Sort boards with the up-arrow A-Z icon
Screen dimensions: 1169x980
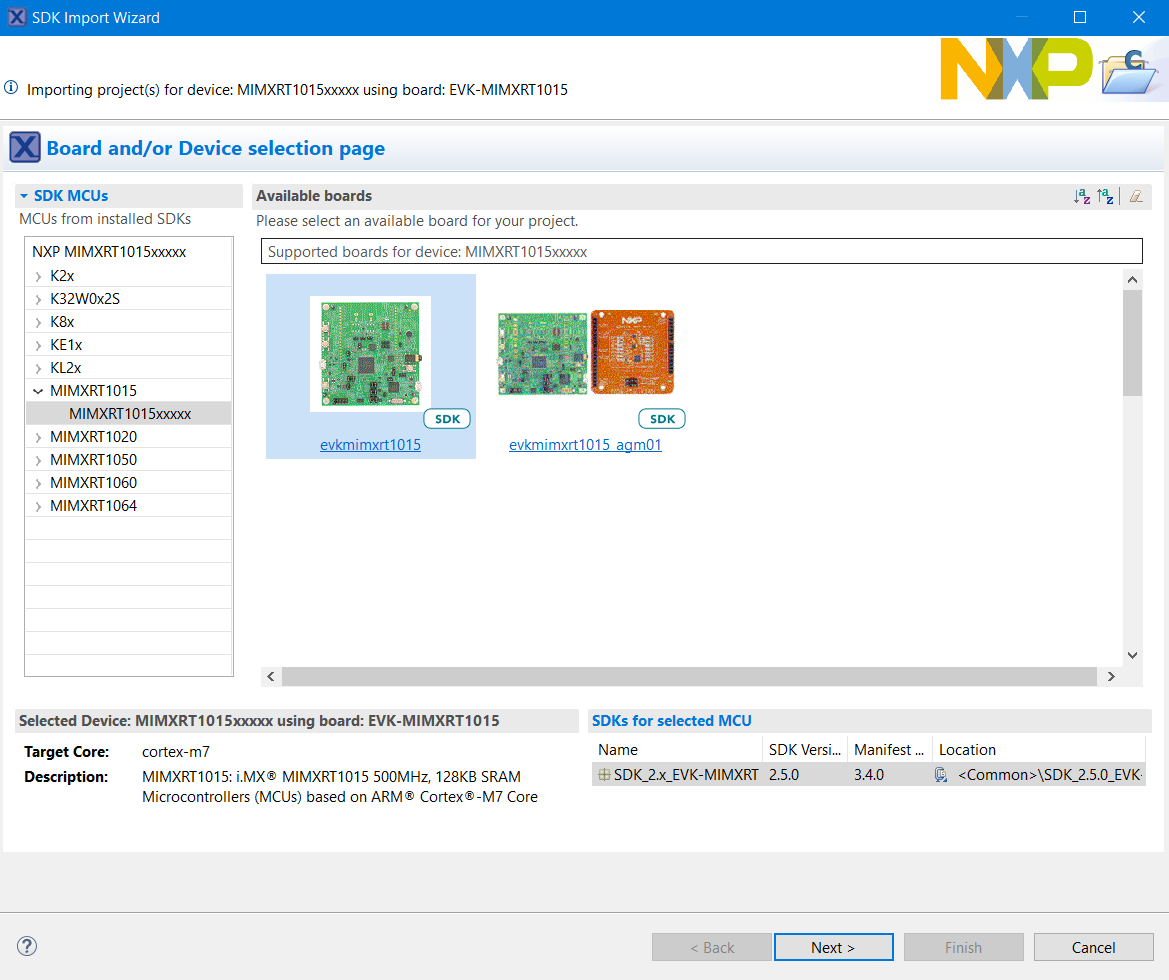coord(1105,196)
